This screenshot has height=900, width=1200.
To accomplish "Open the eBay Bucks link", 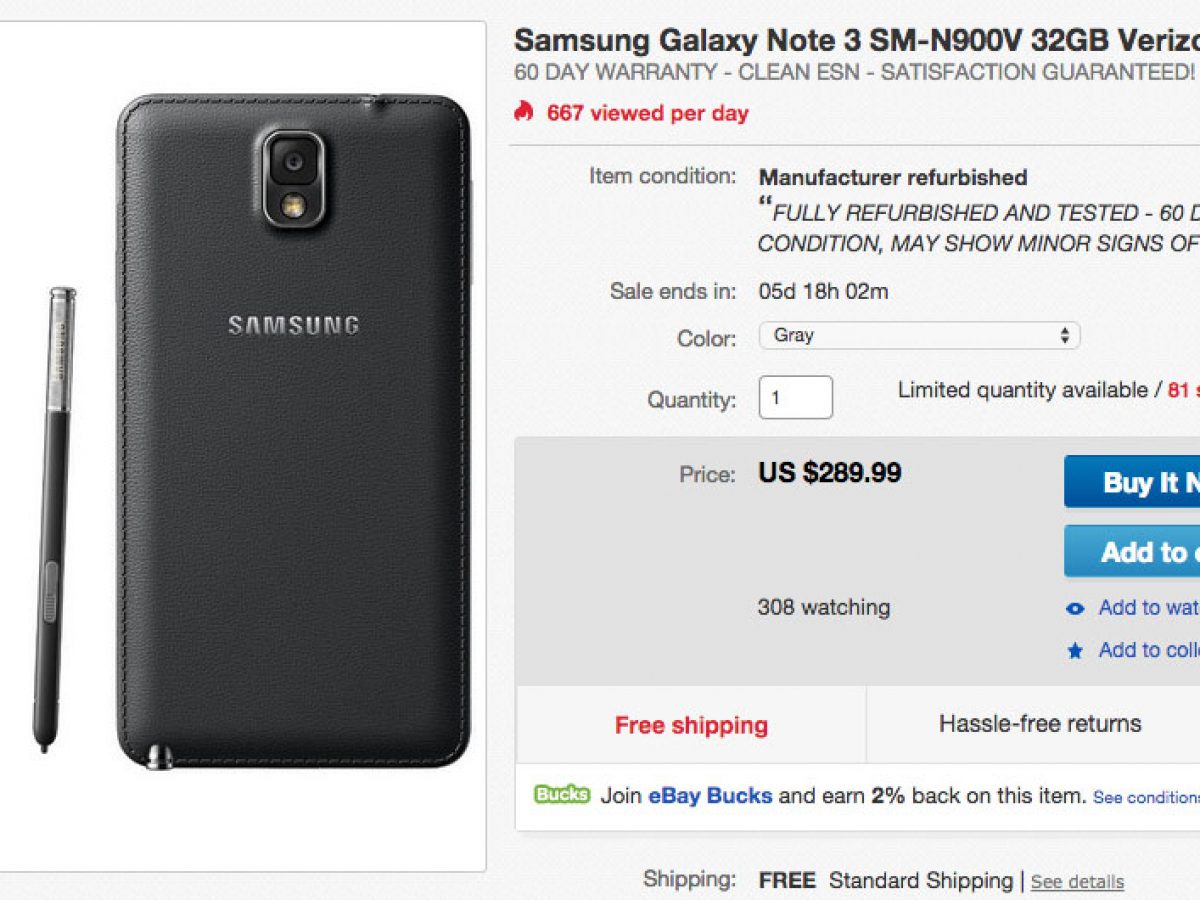I will [x=710, y=796].
